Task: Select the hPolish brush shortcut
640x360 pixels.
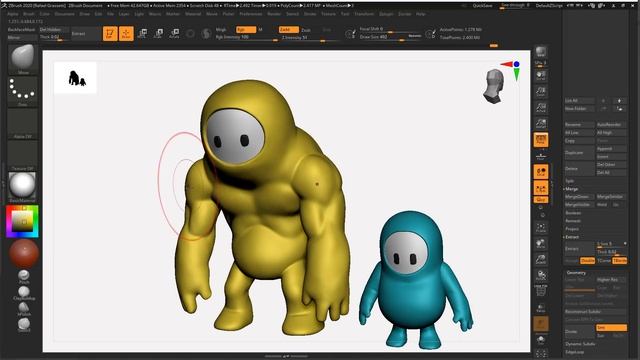Action: (24, 309)
